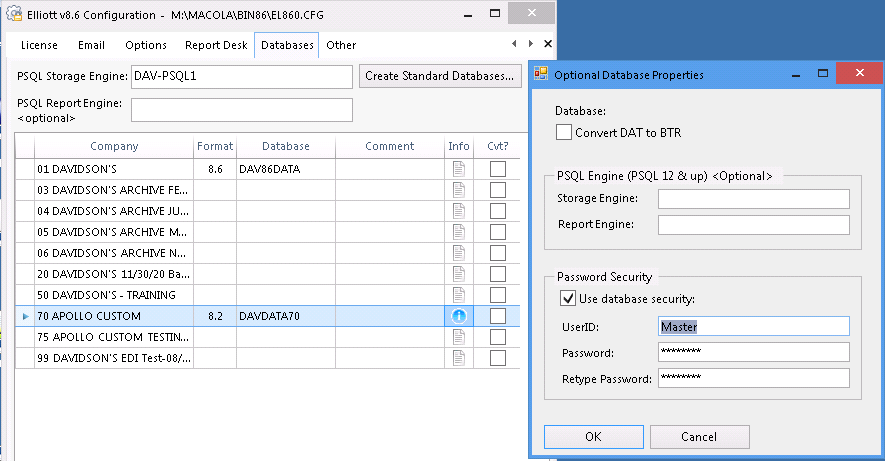Image resolution: width=885 pixels, height=461 pixels.
Task: Uncheck Use database security checkbox
Action: [x=568, y=298]
